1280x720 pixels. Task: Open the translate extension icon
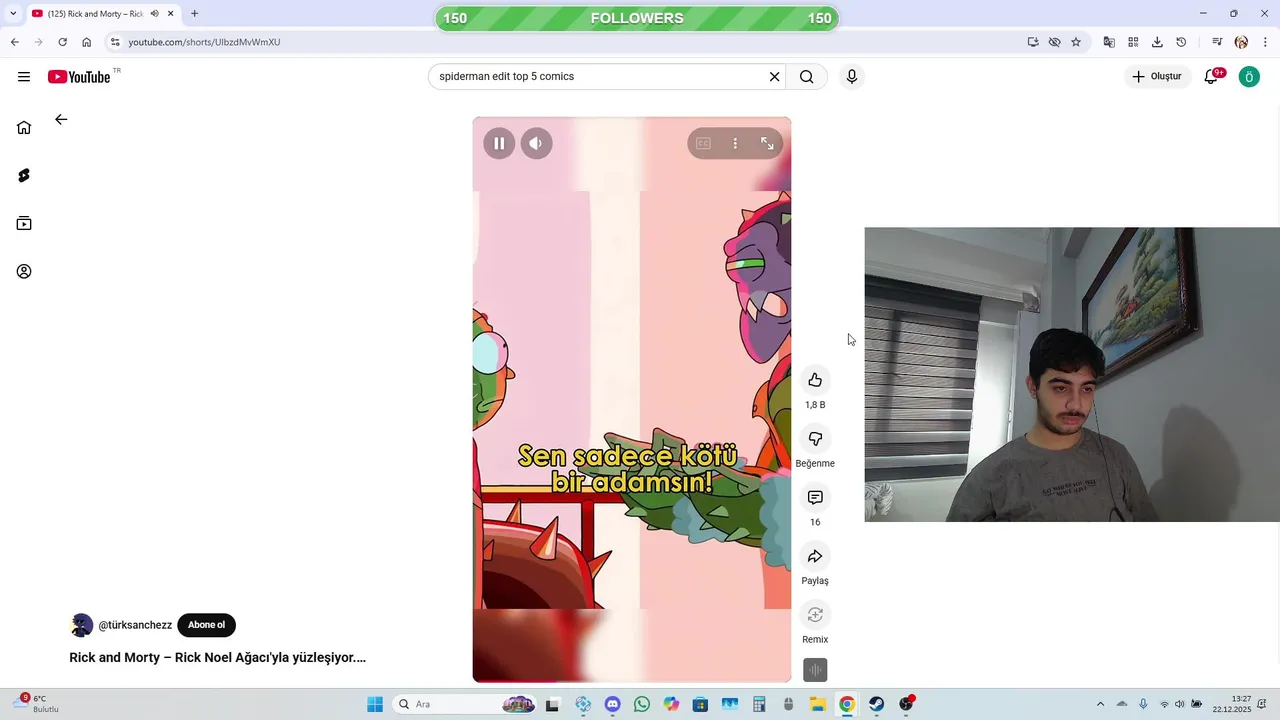coord(1109,42)
